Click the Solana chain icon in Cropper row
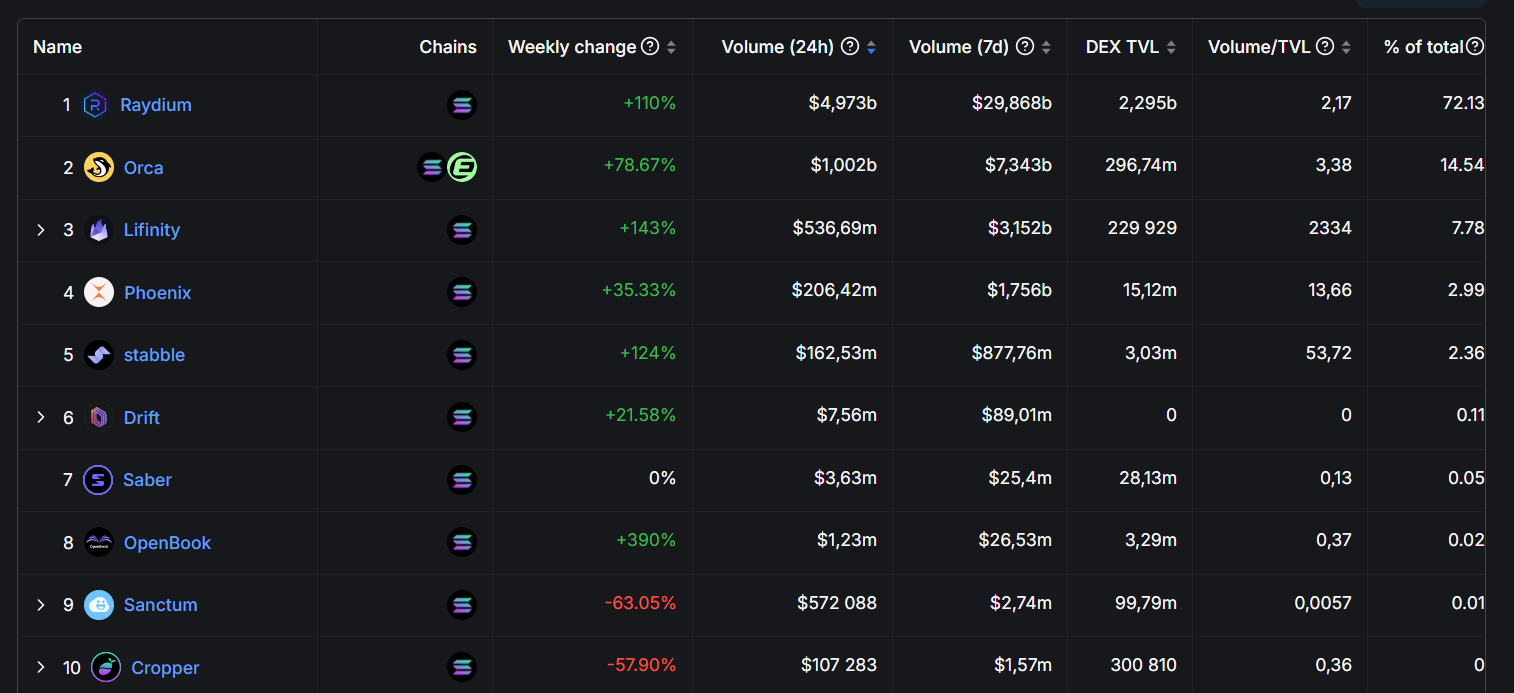The width and height of the screenshot is (1514, 693). pos(462,667)
